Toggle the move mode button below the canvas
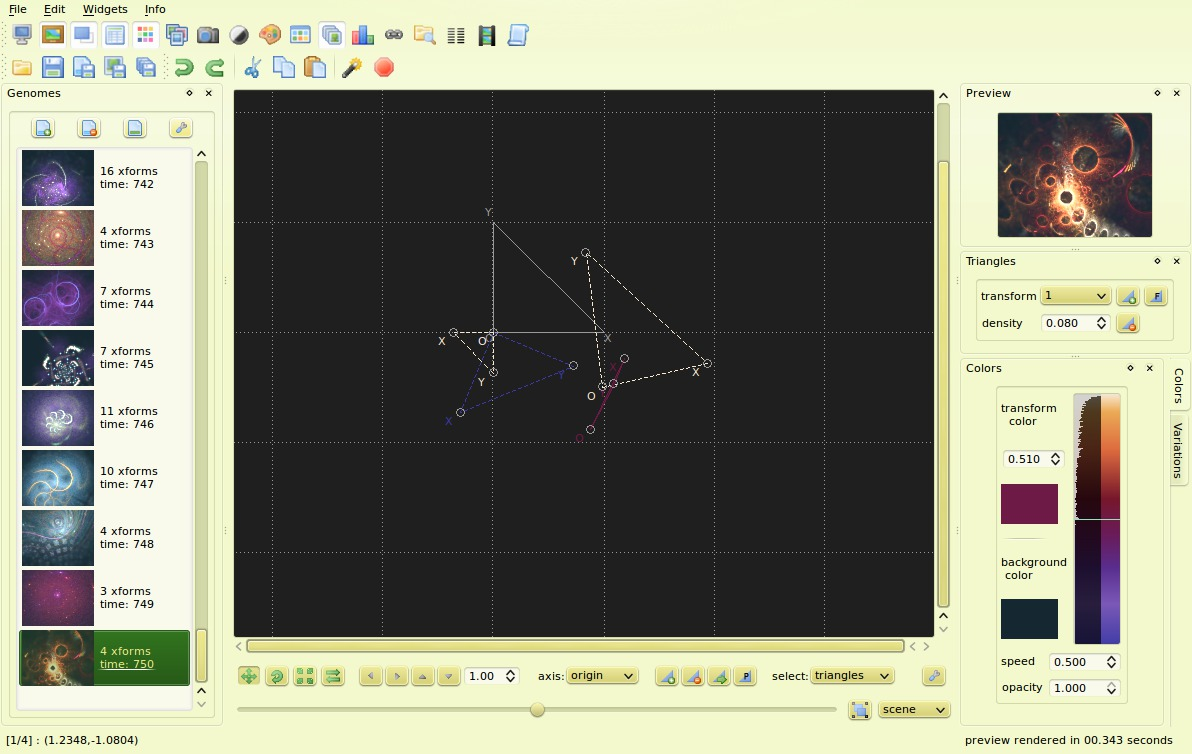This screenshot has height=754, width=1192. click(x=249, y=676)
